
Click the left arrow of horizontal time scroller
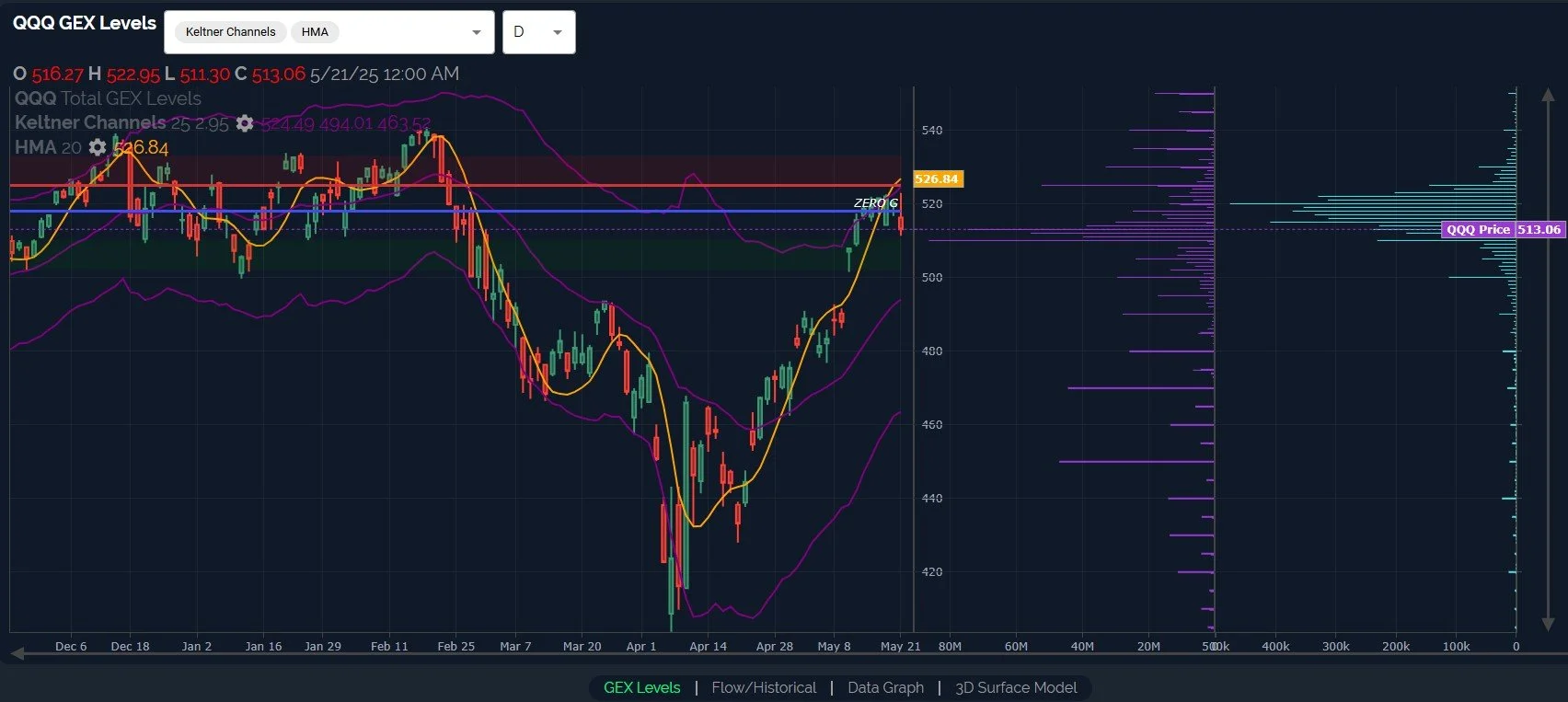[x=17, y=653]
